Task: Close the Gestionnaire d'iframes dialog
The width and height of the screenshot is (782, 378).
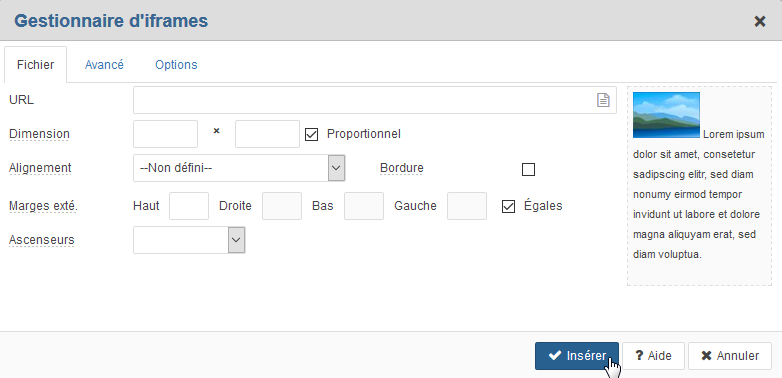Action: [760, 21]
